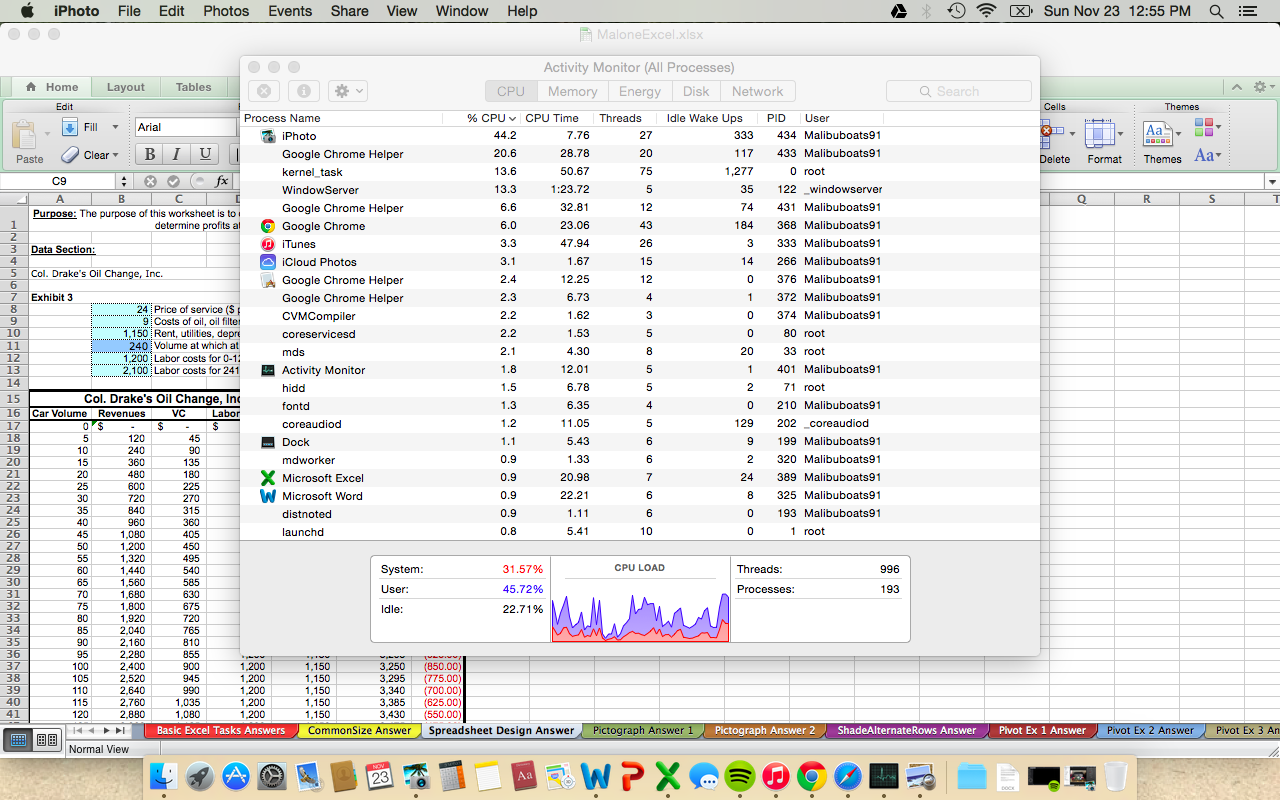Switch Excel to Page Layout View icon
Image resolution: width=1280 pixels, height=800 pixels.
[46, 740]
